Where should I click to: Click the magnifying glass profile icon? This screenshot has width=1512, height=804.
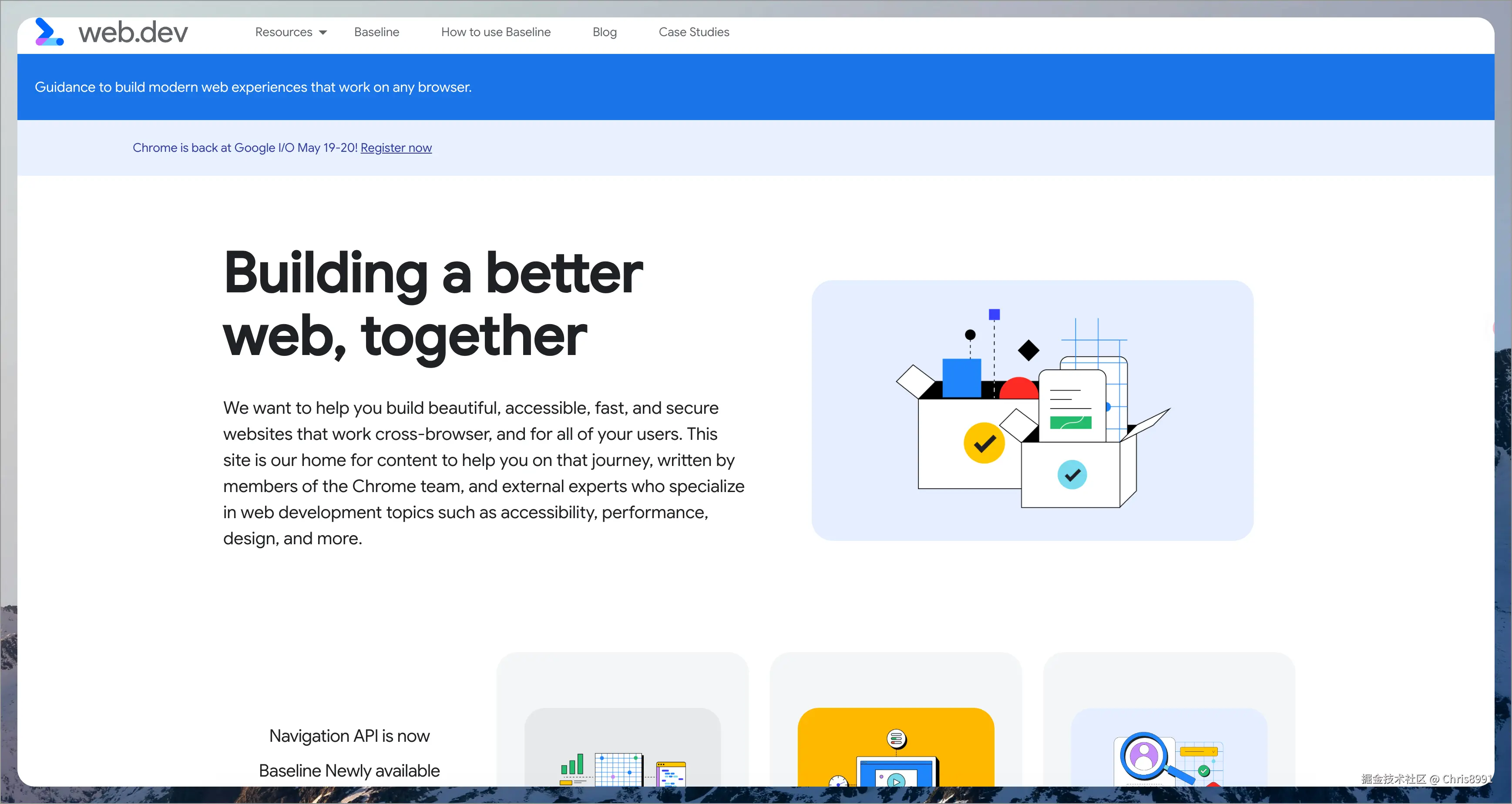[1143, 757]
